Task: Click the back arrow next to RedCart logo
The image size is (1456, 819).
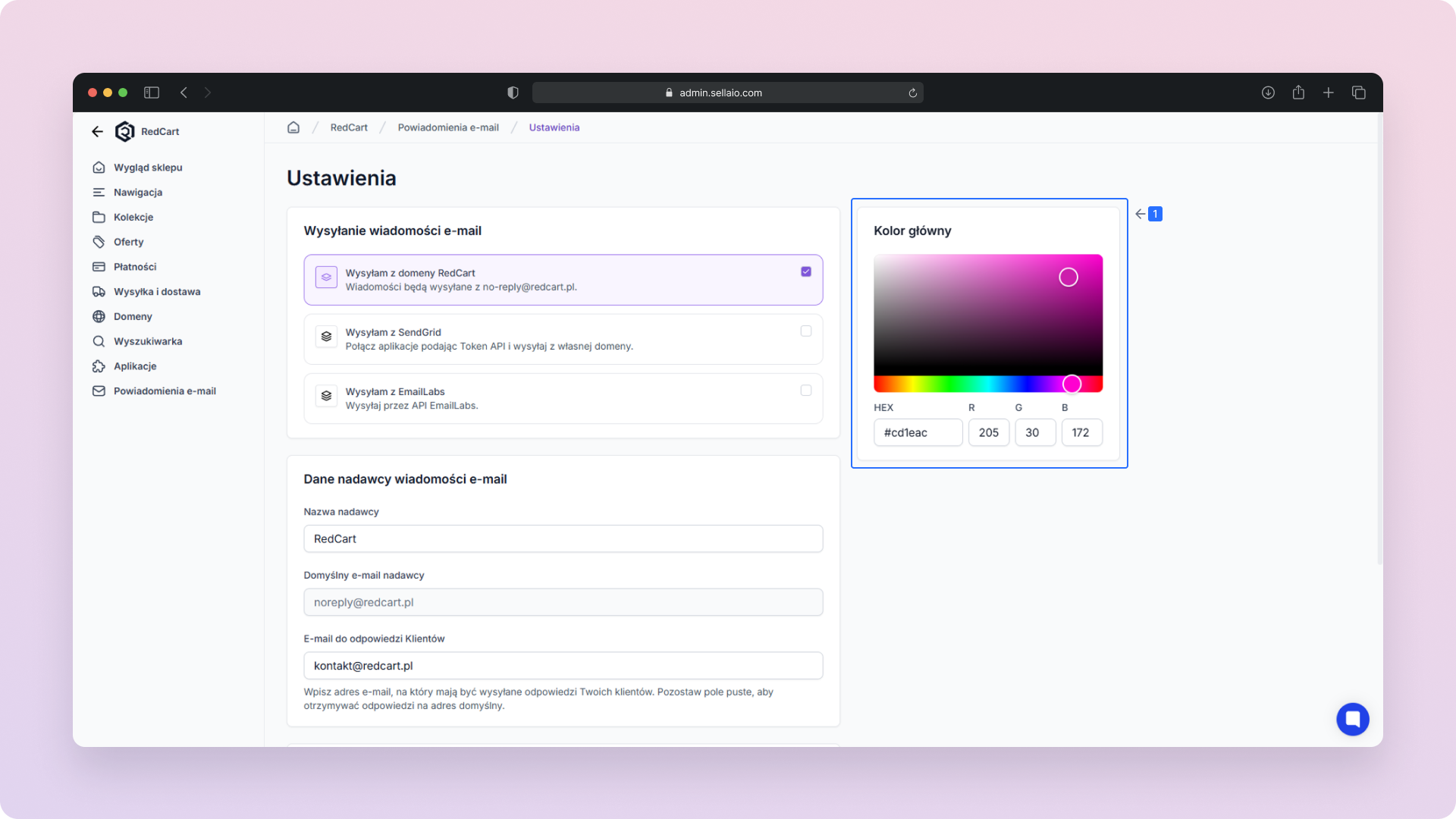Action: [97, 132]
